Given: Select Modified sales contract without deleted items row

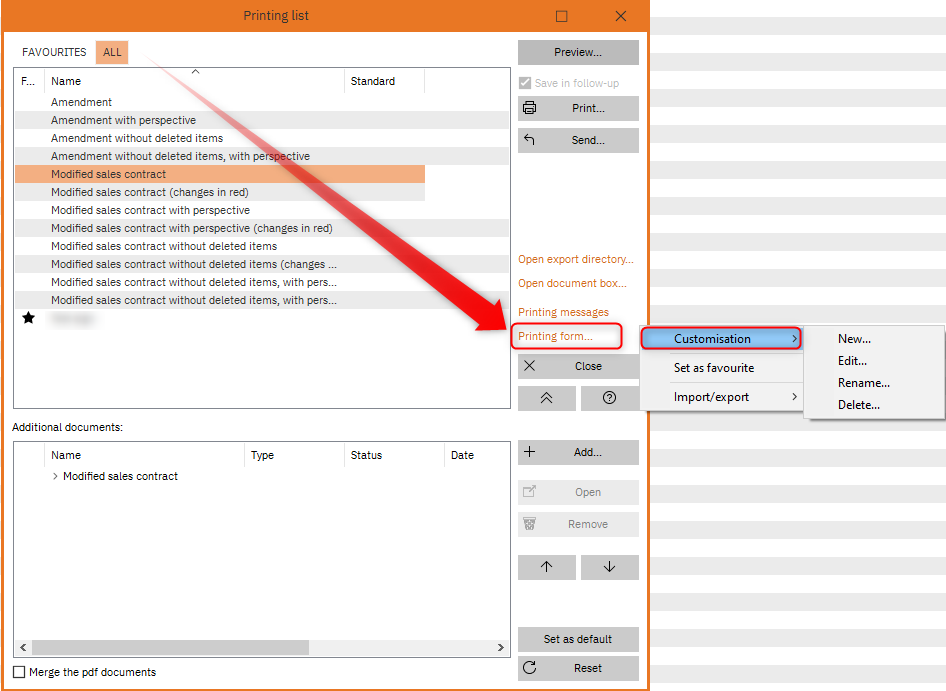Looking at the screenshot, I should tap(262, 246).
